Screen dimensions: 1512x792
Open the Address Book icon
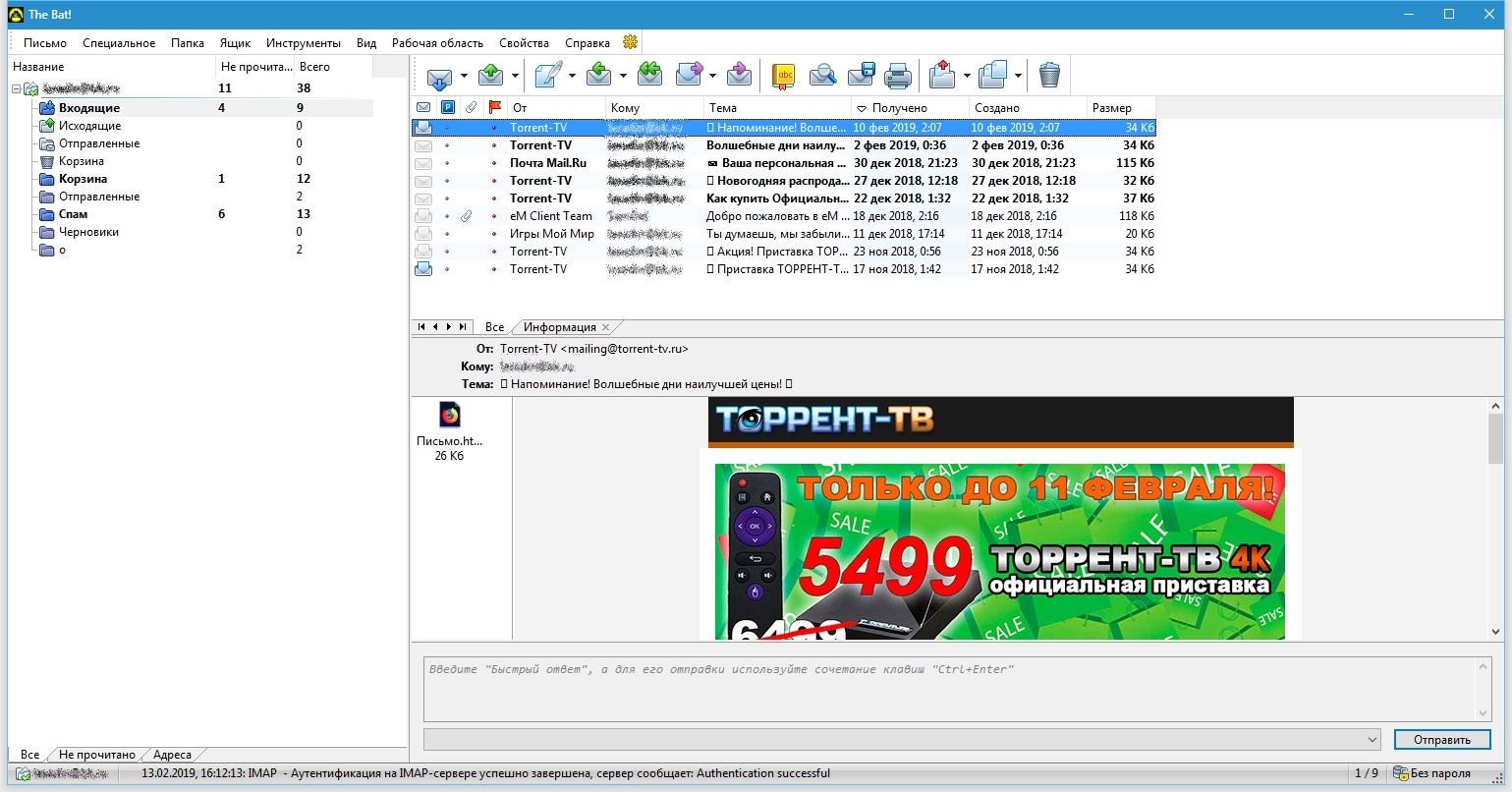783,76
